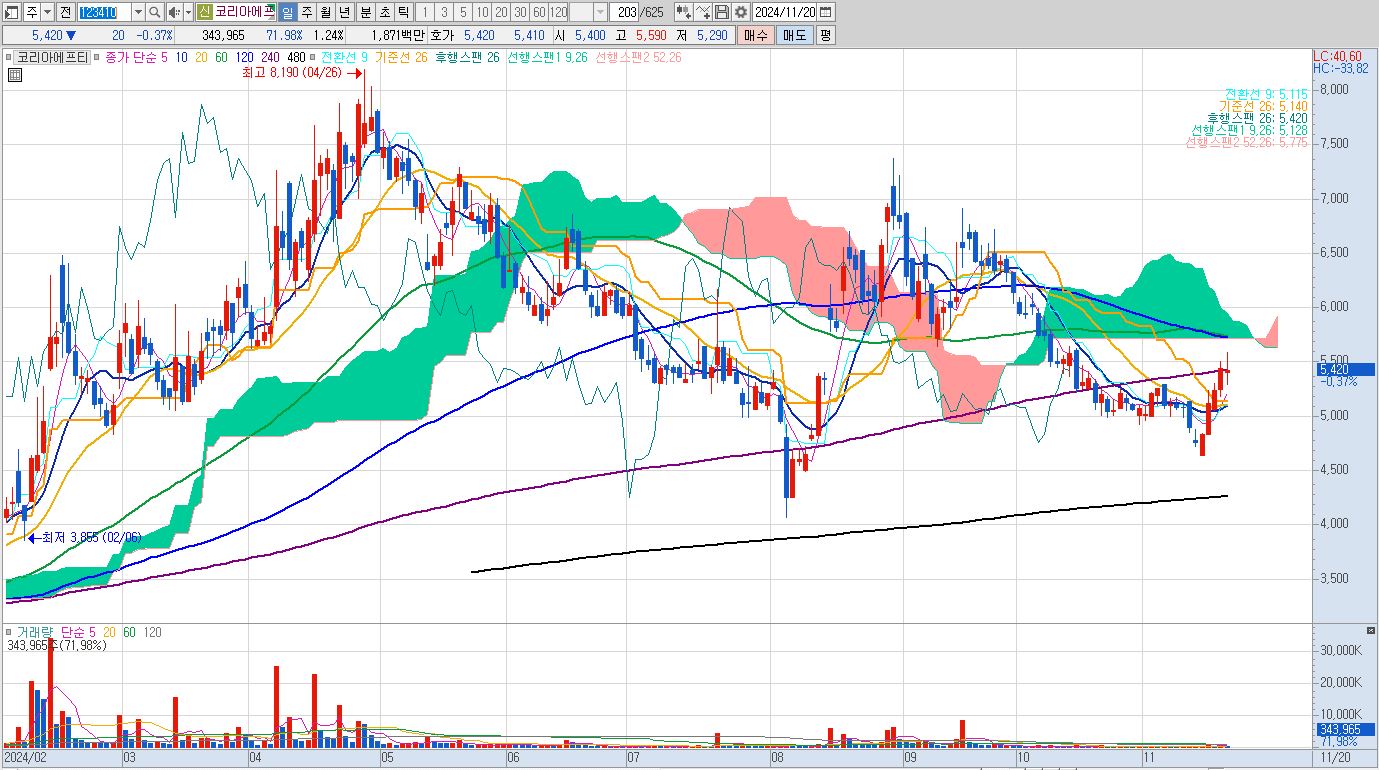Viewport: 1379px width, 770px height.
Task: Toggle the 거래량 volume indicator checkbox
Action: click(9, 632)
